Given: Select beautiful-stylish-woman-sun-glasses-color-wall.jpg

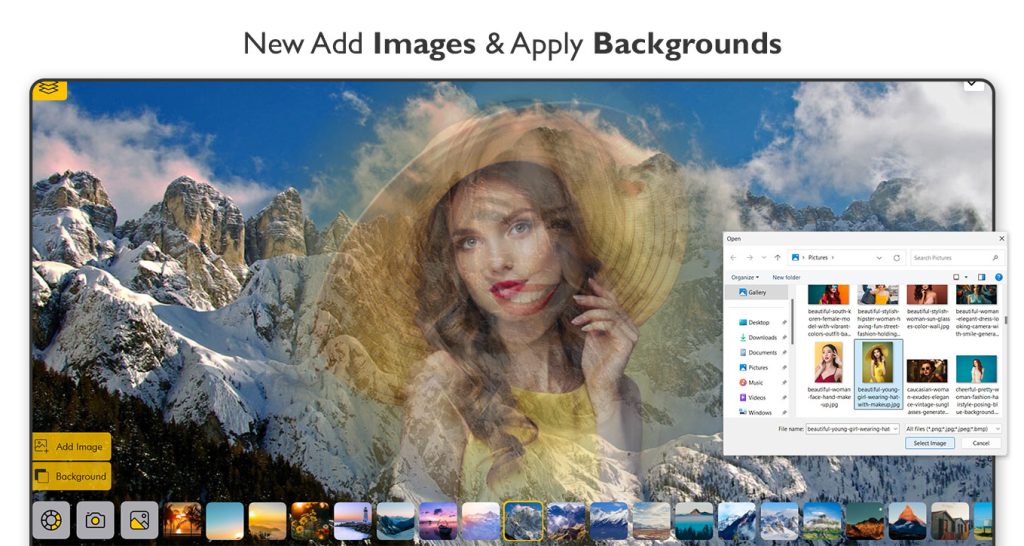Looking at the screenshot, I should pos(927,308).
